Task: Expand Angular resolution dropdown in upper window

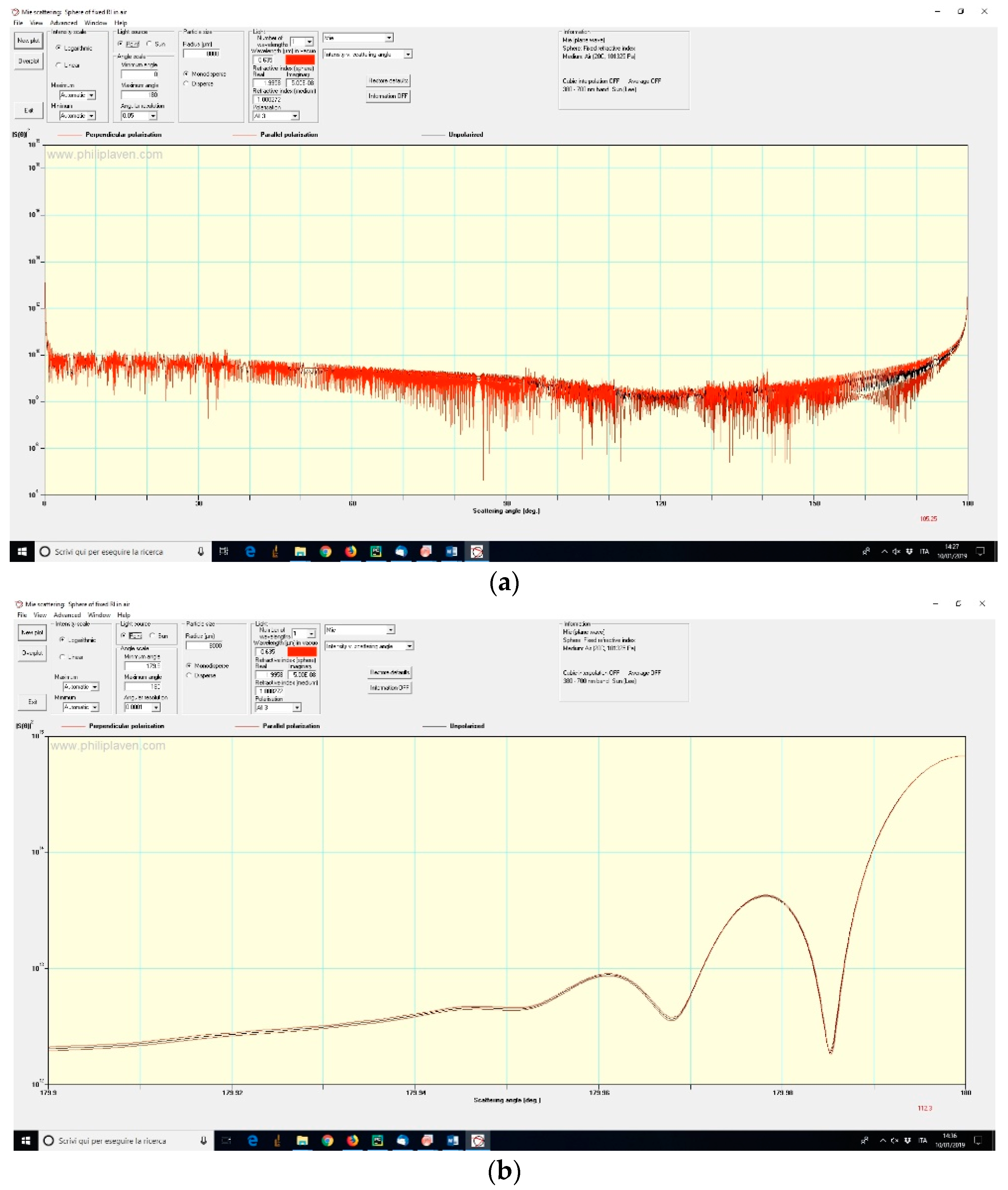Action: pyautogui.click(x=153, y=115)
